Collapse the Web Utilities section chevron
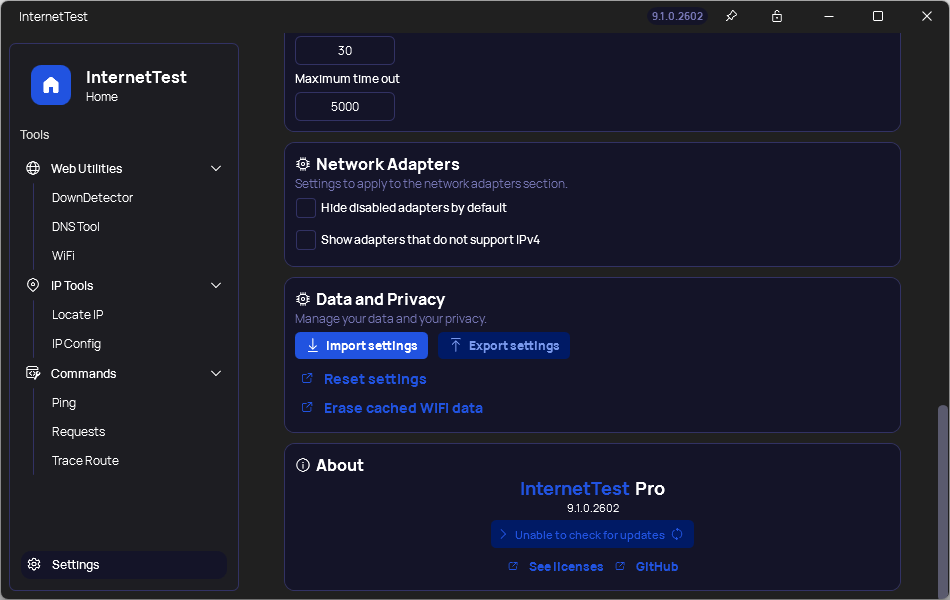 [x=216, y=168]
